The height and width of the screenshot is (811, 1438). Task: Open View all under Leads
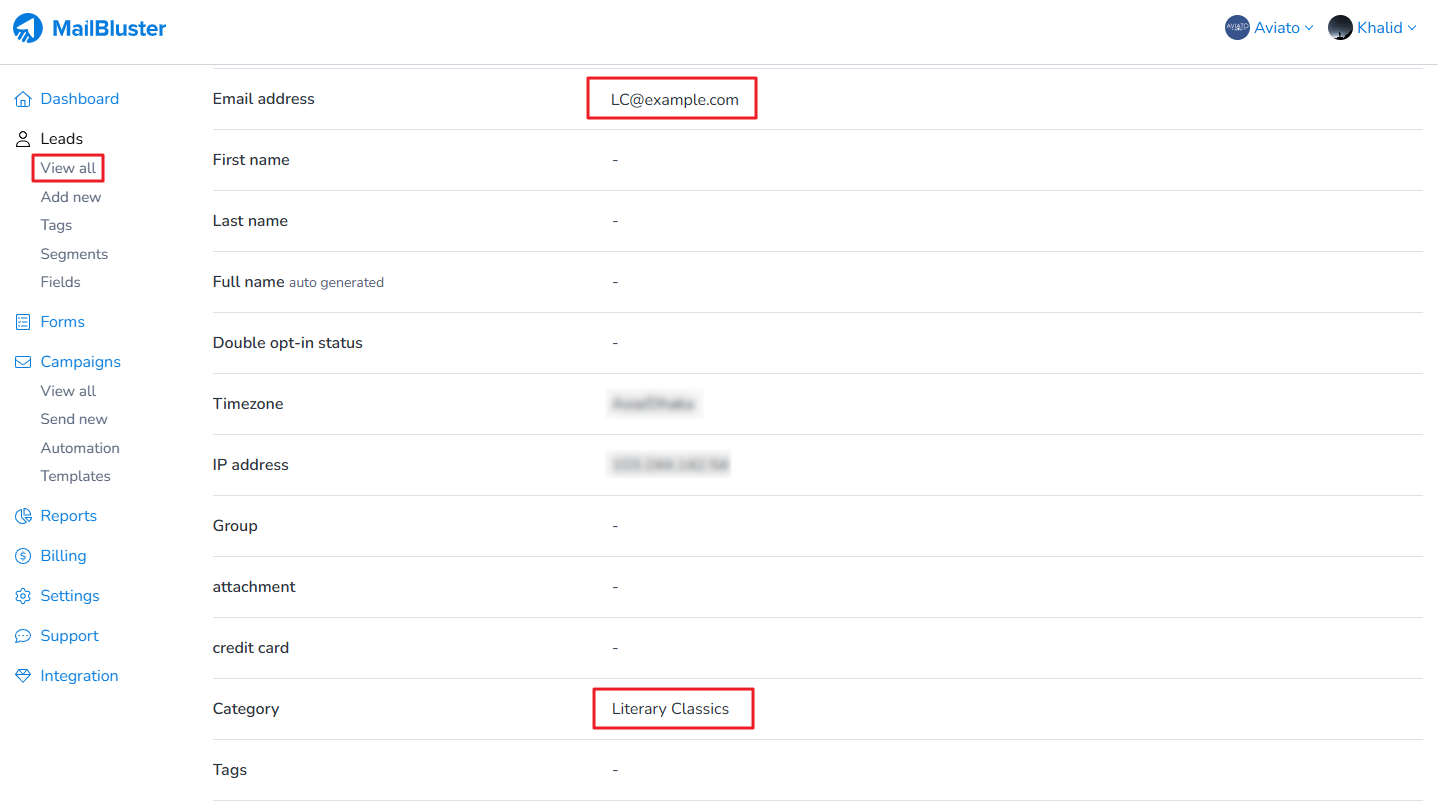tap(68, 168)
